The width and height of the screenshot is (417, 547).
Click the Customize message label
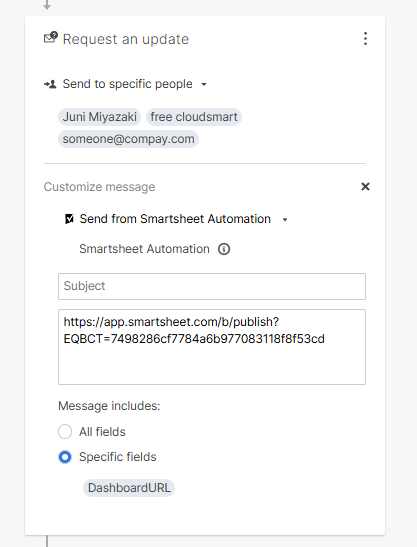click(99, 187)
